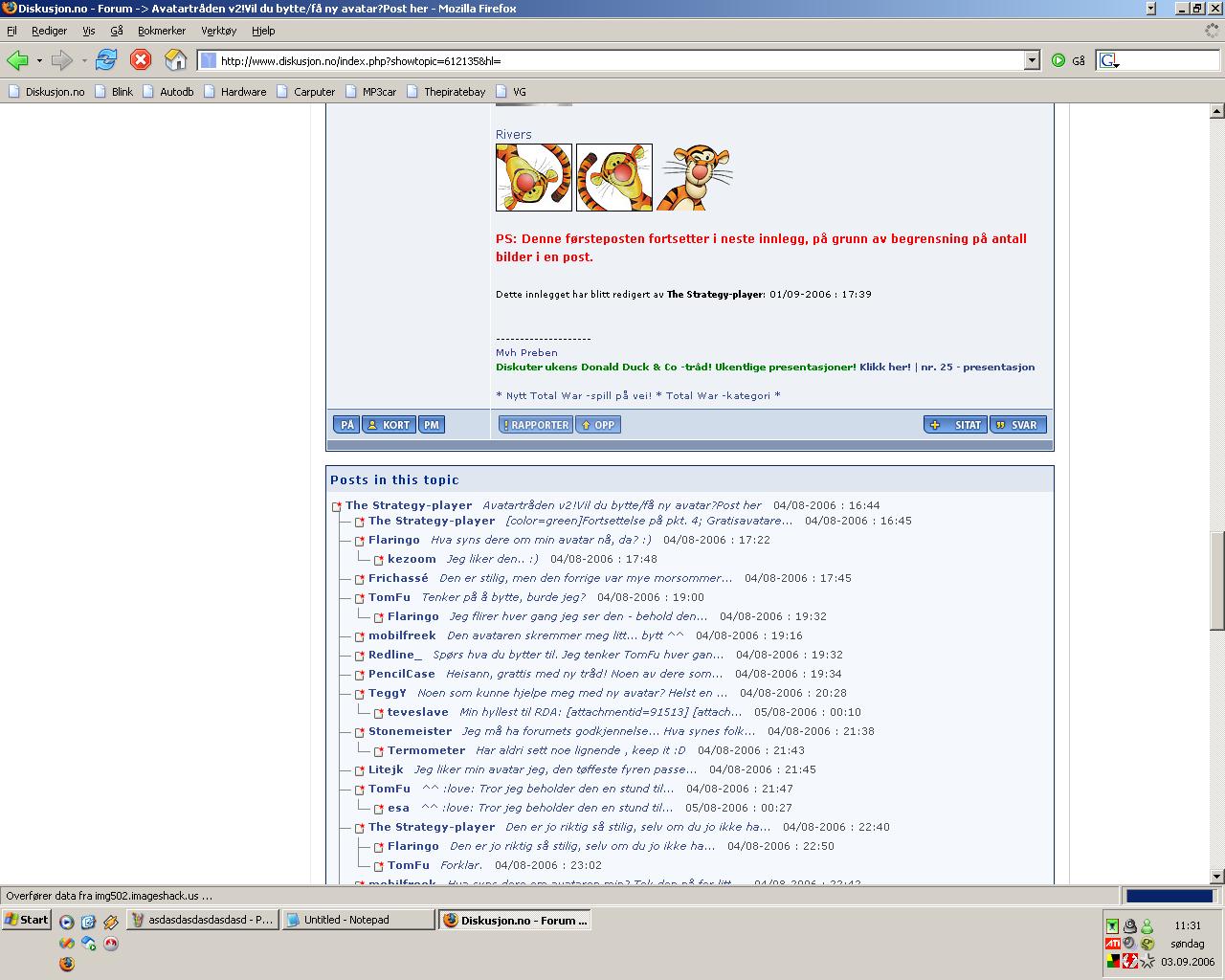Open teveslave's reply in the topic tree

coord(601,712)
